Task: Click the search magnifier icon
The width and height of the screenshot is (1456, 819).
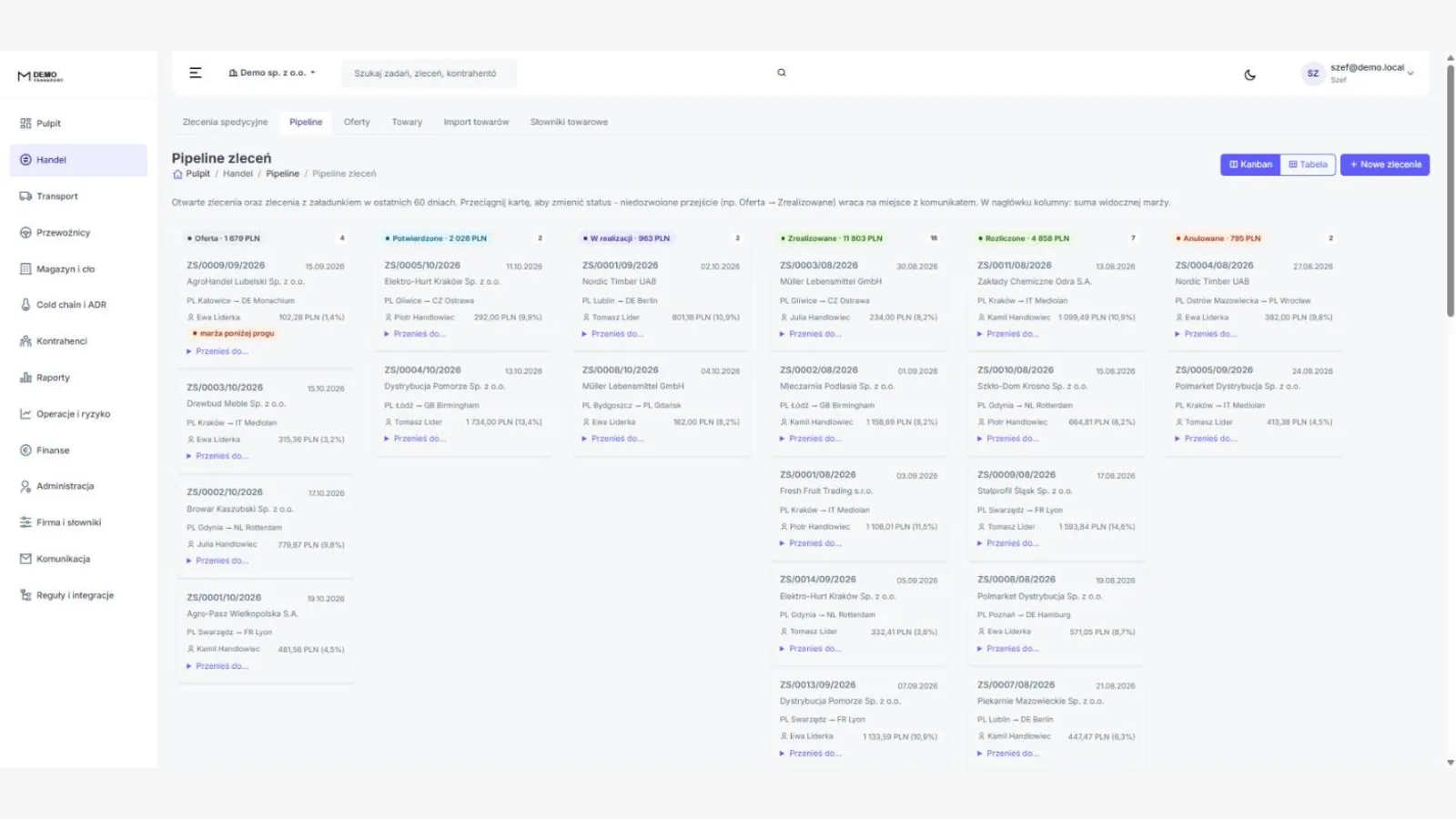Action: 782,73
